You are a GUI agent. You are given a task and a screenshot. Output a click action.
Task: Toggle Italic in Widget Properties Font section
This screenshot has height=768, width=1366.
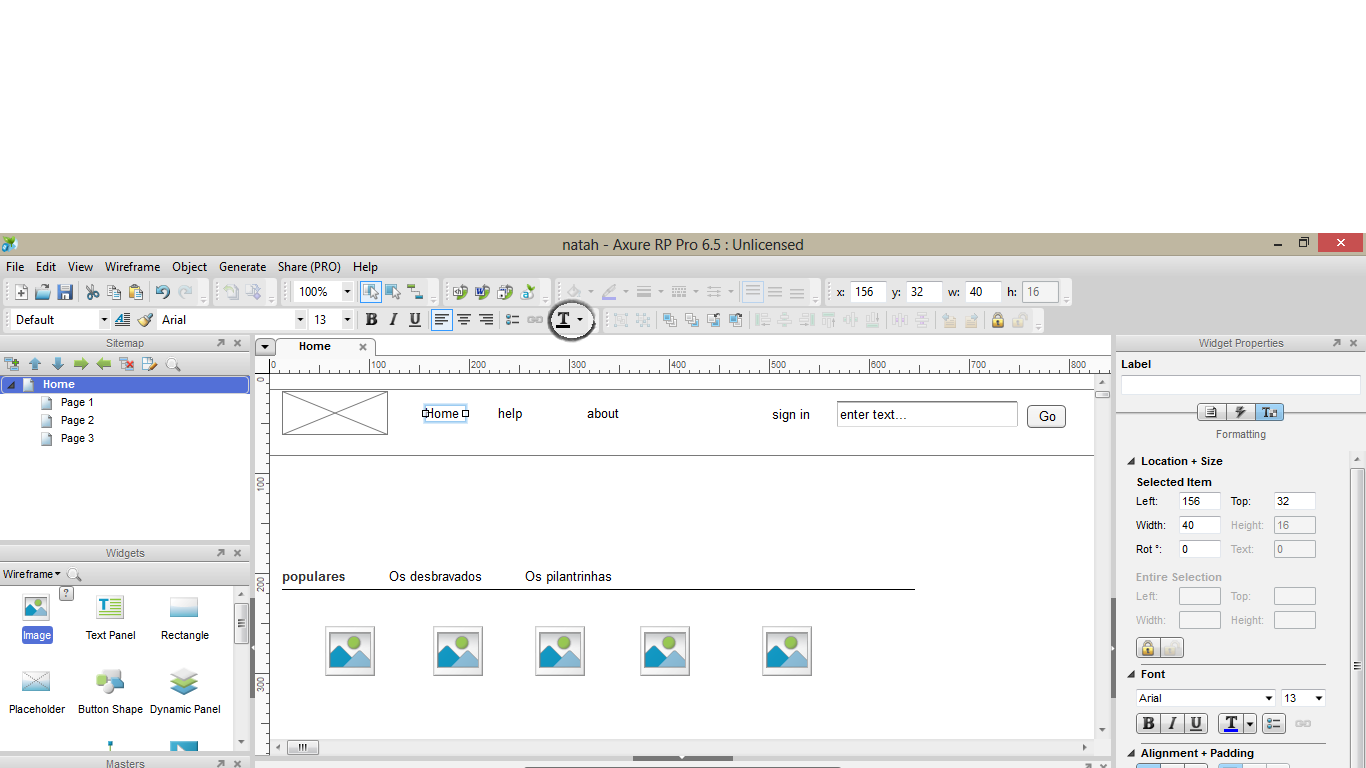click(1171, 723)
